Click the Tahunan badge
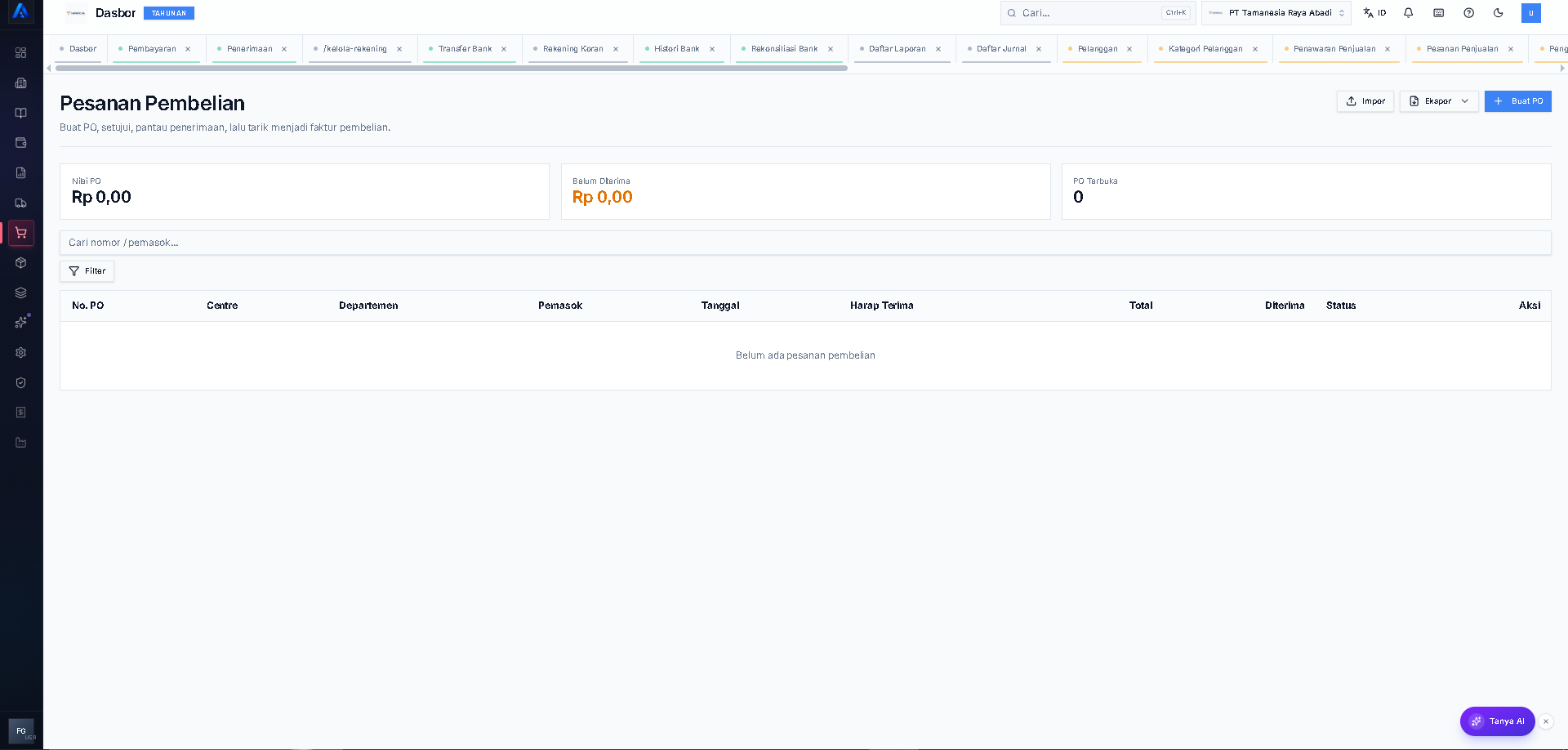Screen dimensions: 1568x750 (x=169, y=13)
